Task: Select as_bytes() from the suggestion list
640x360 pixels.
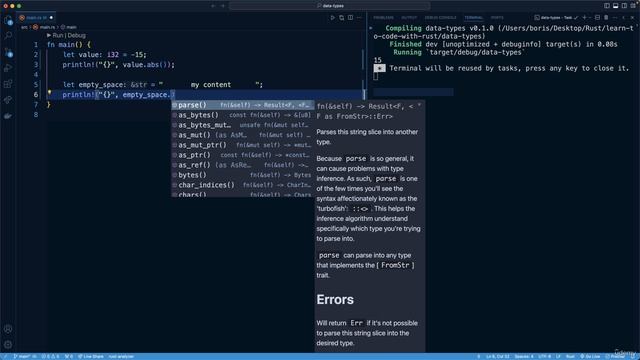Action: coord(242,115)
